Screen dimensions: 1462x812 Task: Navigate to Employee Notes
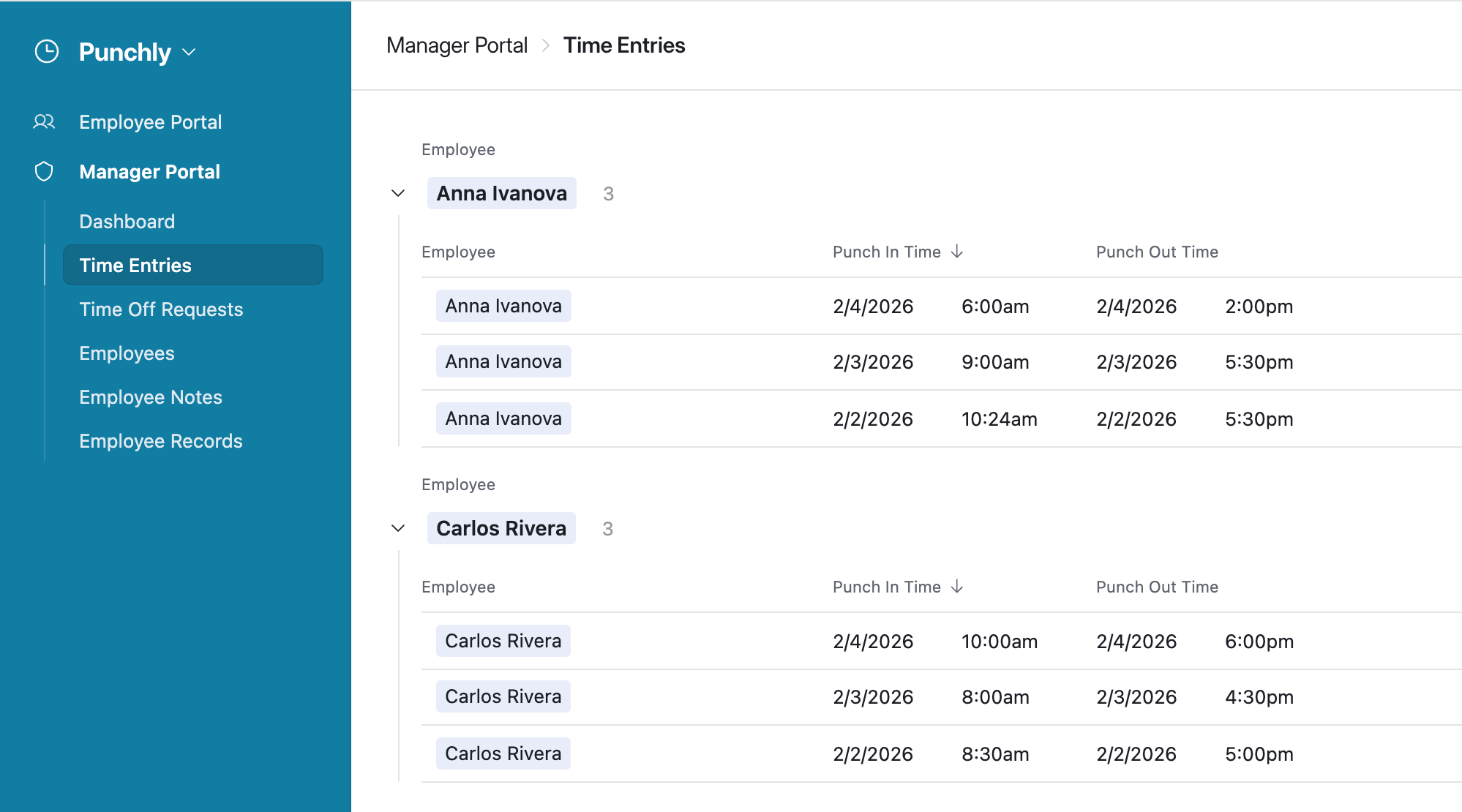tap(150, 396)
